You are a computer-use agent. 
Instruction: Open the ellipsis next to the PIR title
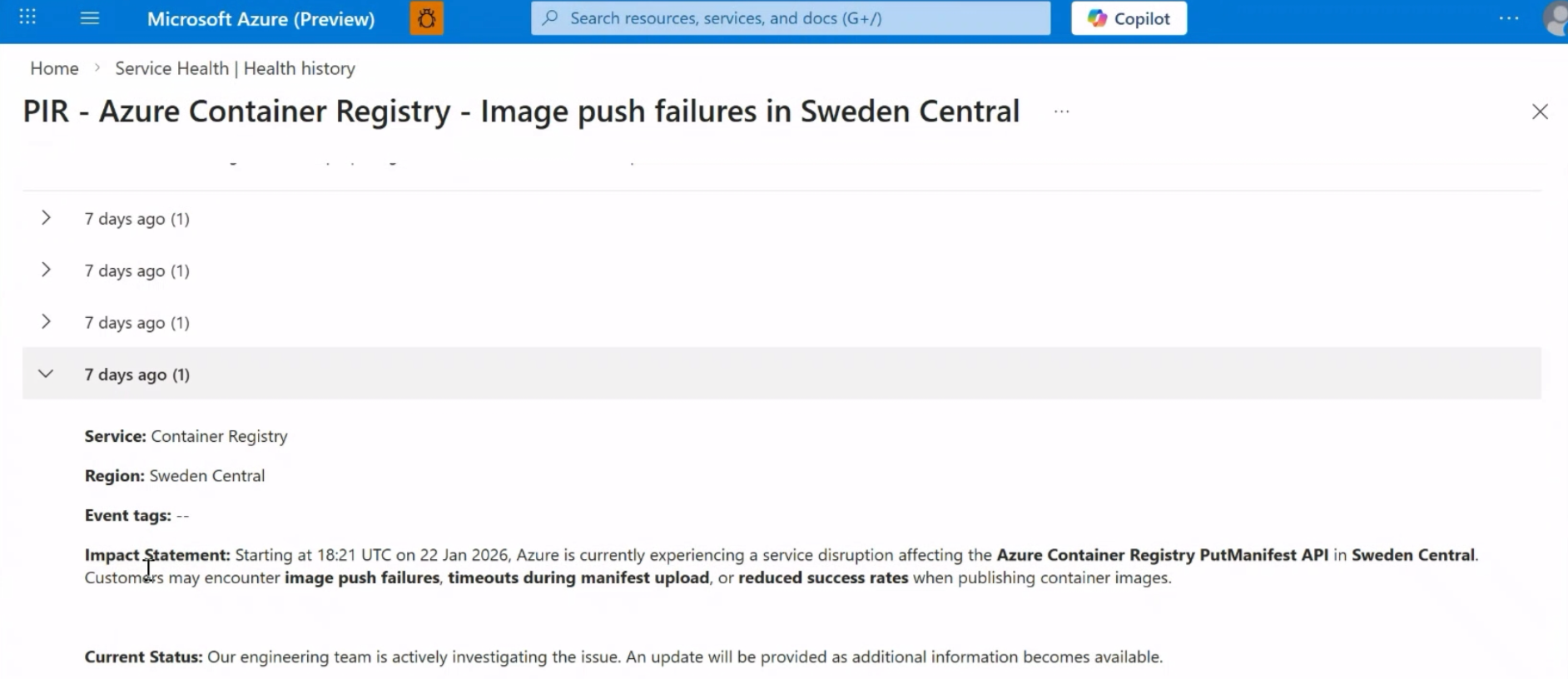tap(1061, 112)
